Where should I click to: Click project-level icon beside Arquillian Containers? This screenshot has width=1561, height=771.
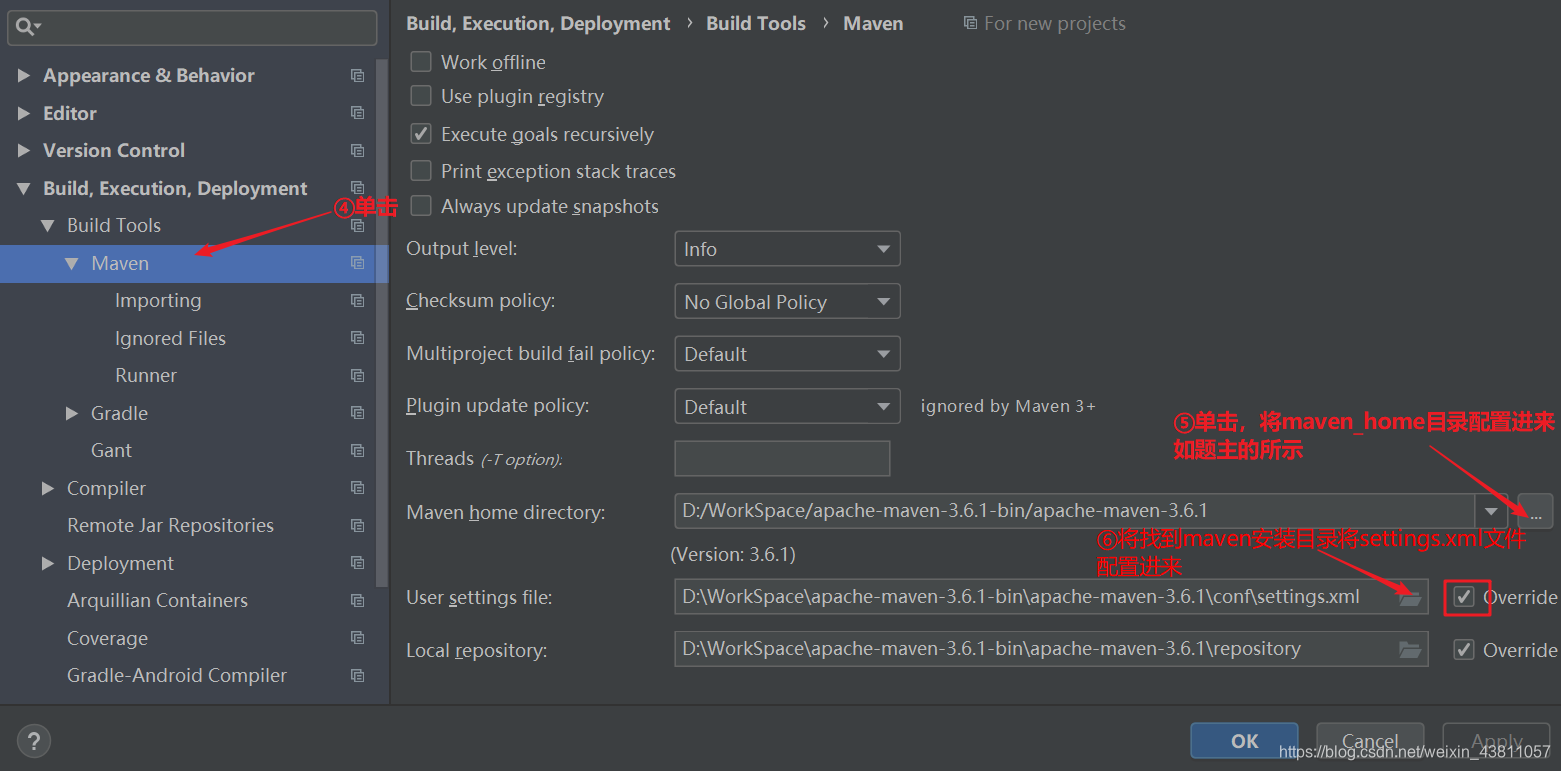click(x=357, y=600)
